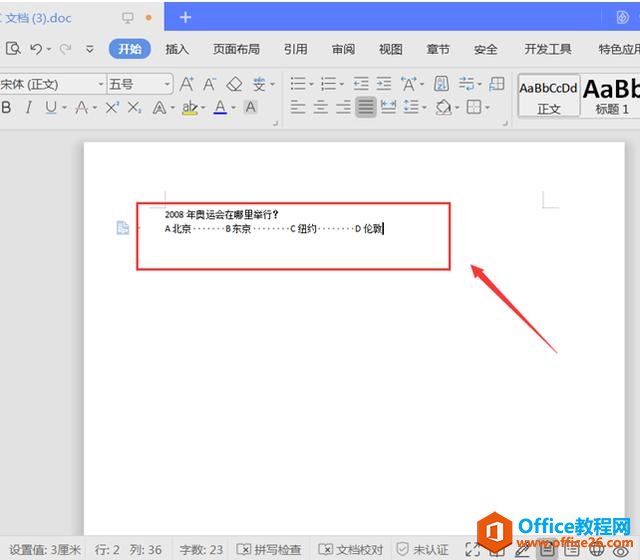This screenshot has width=640, height=560.
Task: Toggle 拼写检查 in status bar
Action: point(269,550)
